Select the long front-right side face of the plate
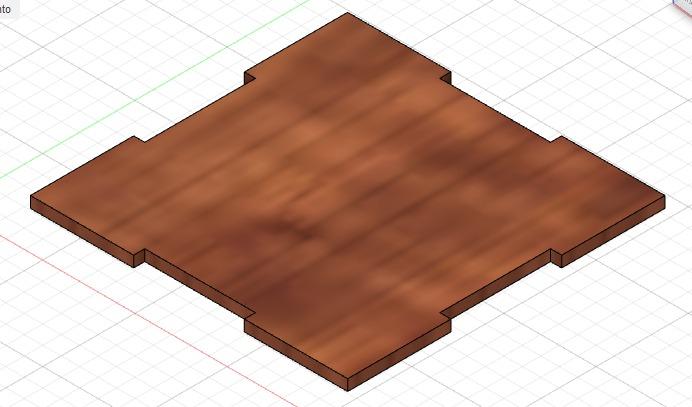The width and height of the screenshot is (692, 407). pyautogui.click(x=496, y=284)
